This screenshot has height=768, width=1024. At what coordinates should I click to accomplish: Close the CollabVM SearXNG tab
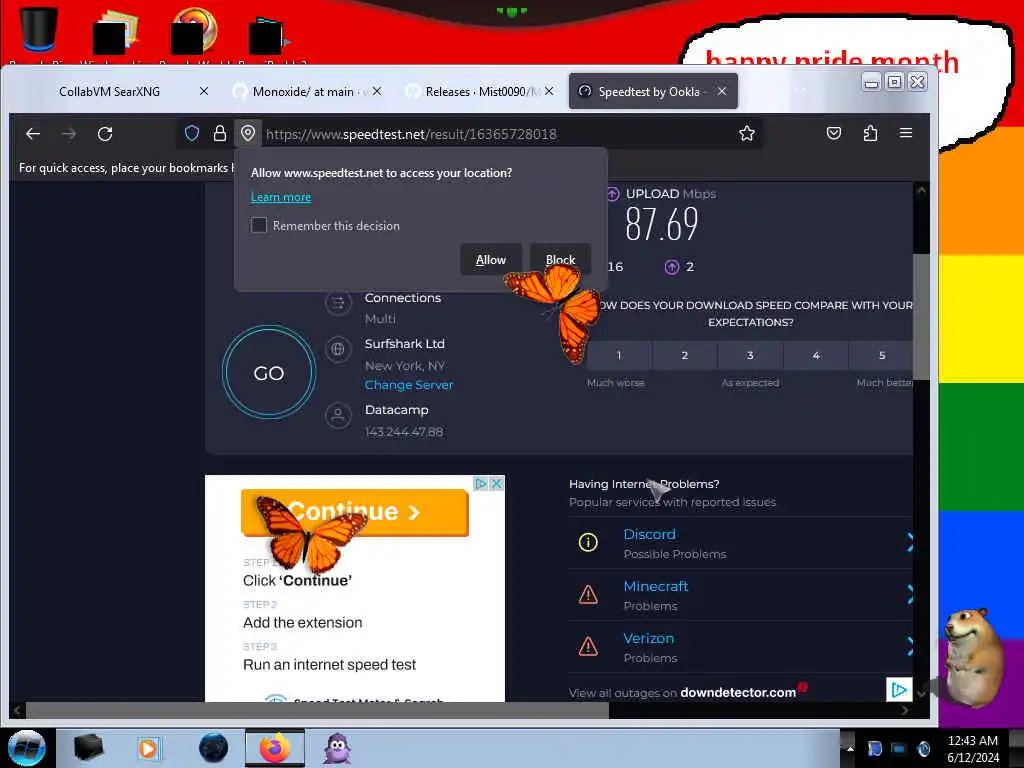204,91
